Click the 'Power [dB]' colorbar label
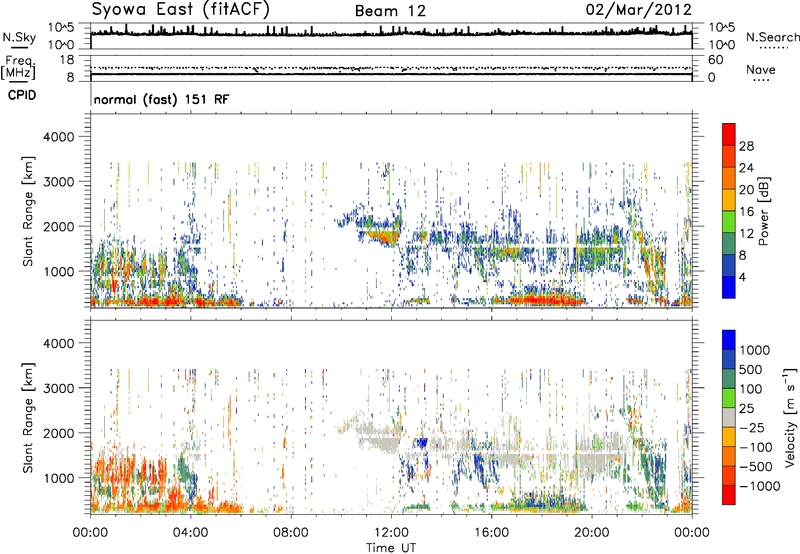 coord(764,211)
